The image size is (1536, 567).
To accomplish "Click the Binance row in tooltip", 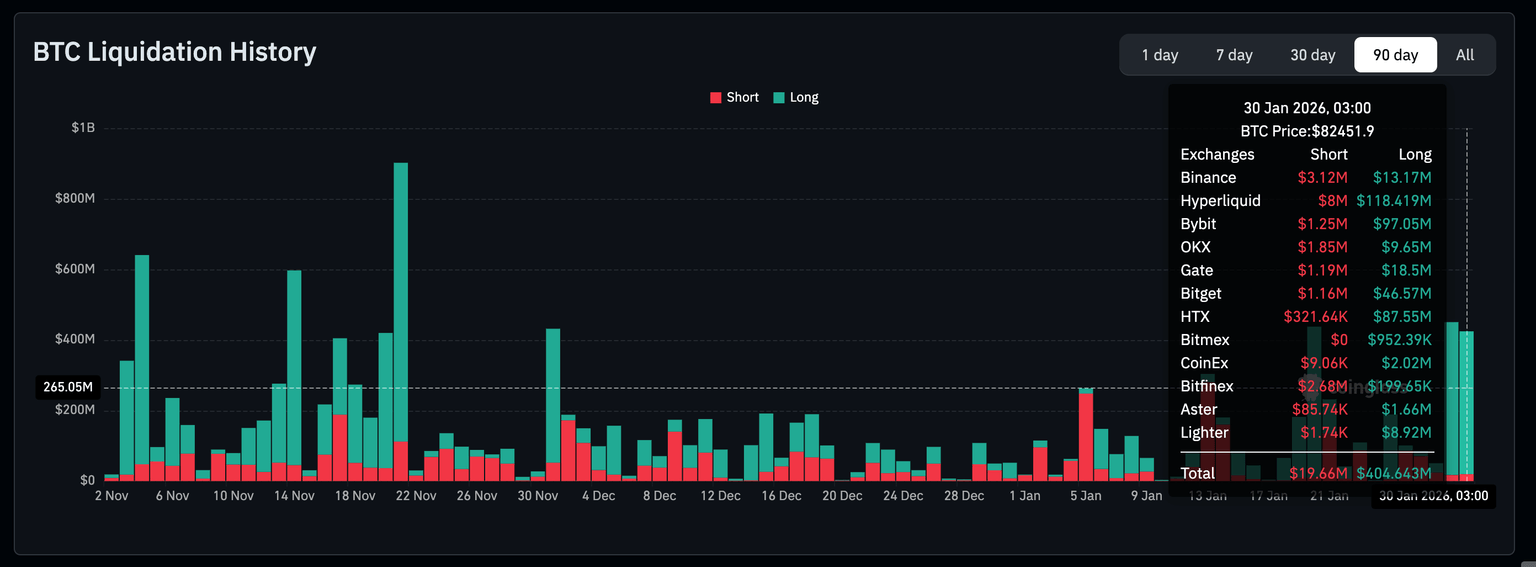I will click(1305, 178).
